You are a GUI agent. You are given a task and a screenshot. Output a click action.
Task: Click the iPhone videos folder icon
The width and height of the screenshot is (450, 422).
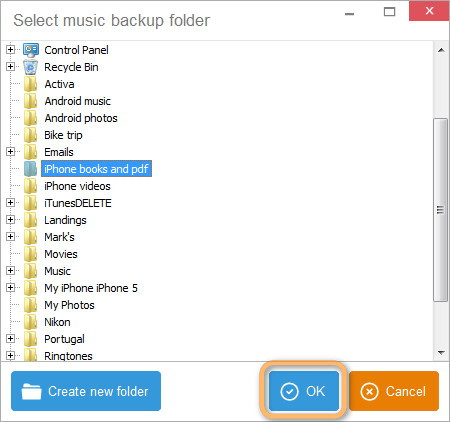click(31, 186)
